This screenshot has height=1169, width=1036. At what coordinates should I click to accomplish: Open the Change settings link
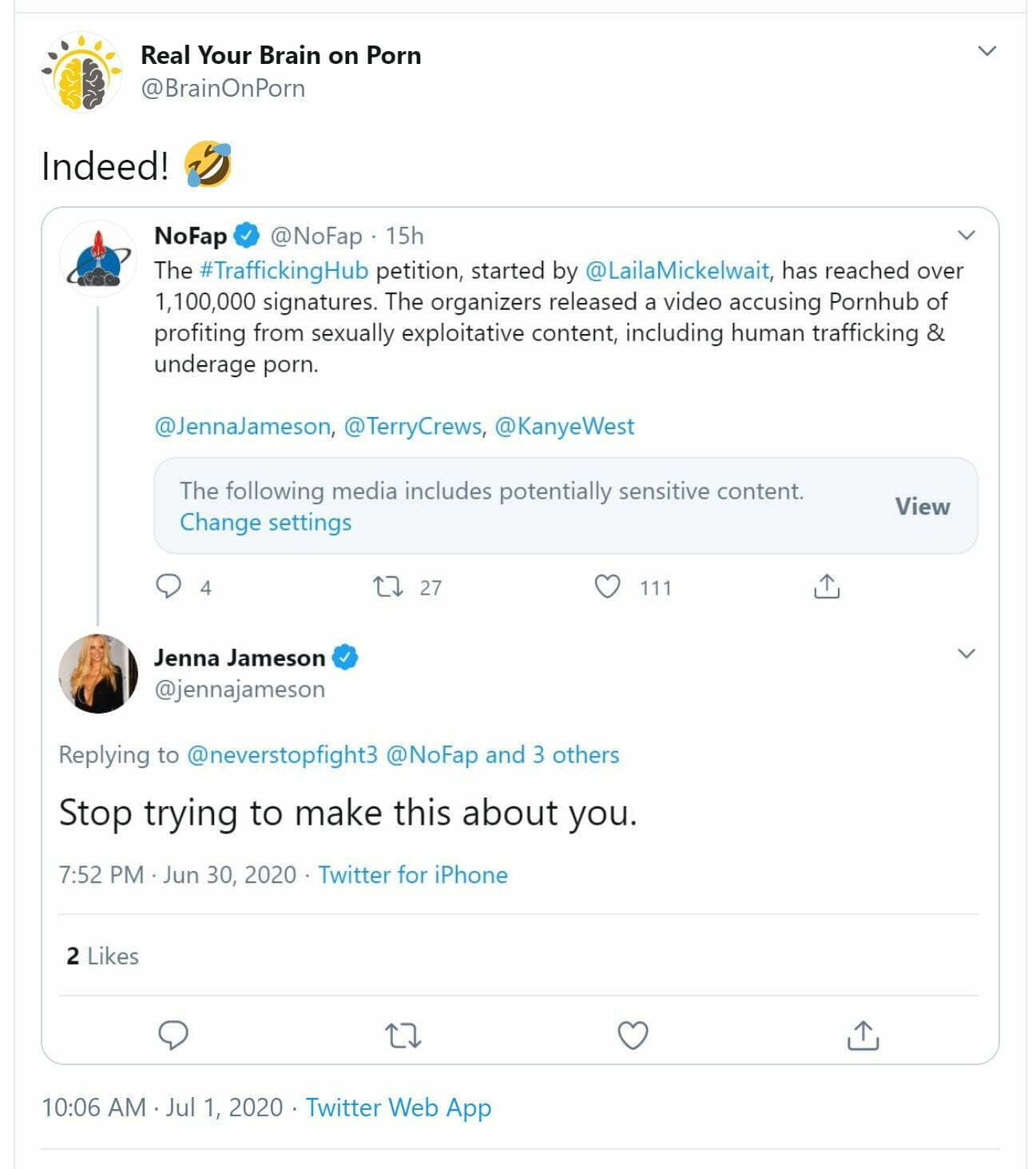pos(265,522)
